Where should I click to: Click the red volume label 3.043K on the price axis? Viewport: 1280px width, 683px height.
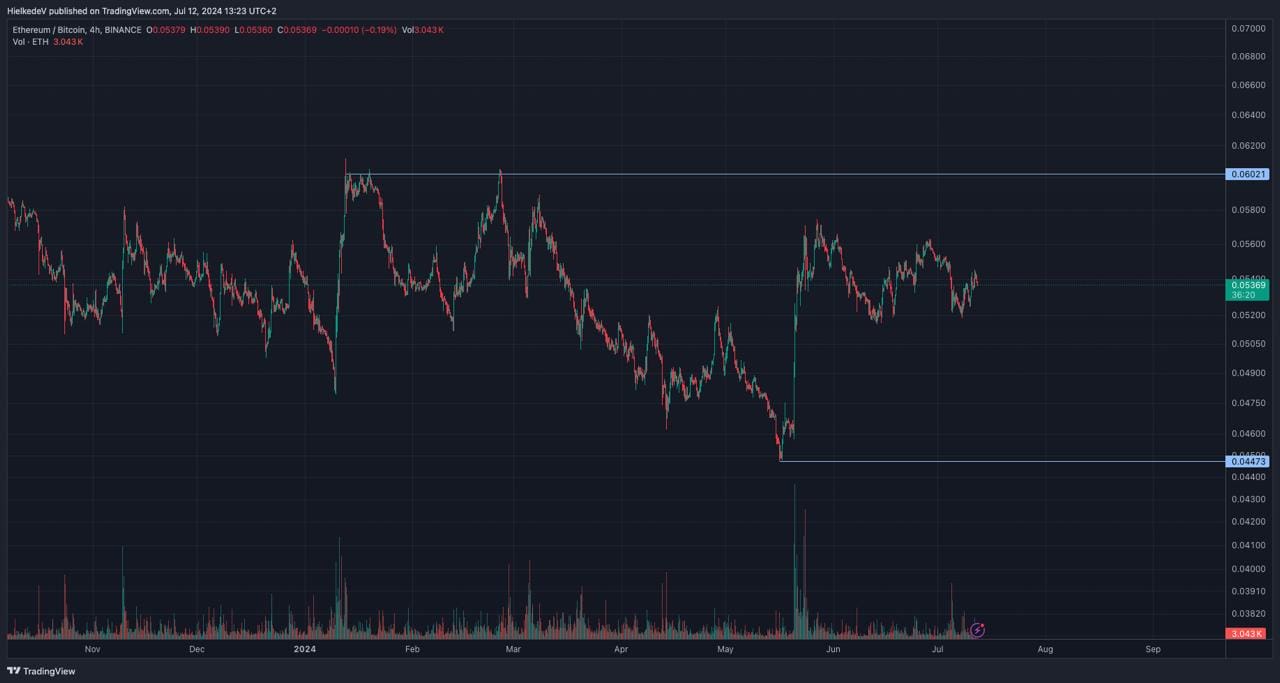point(1247,634)
